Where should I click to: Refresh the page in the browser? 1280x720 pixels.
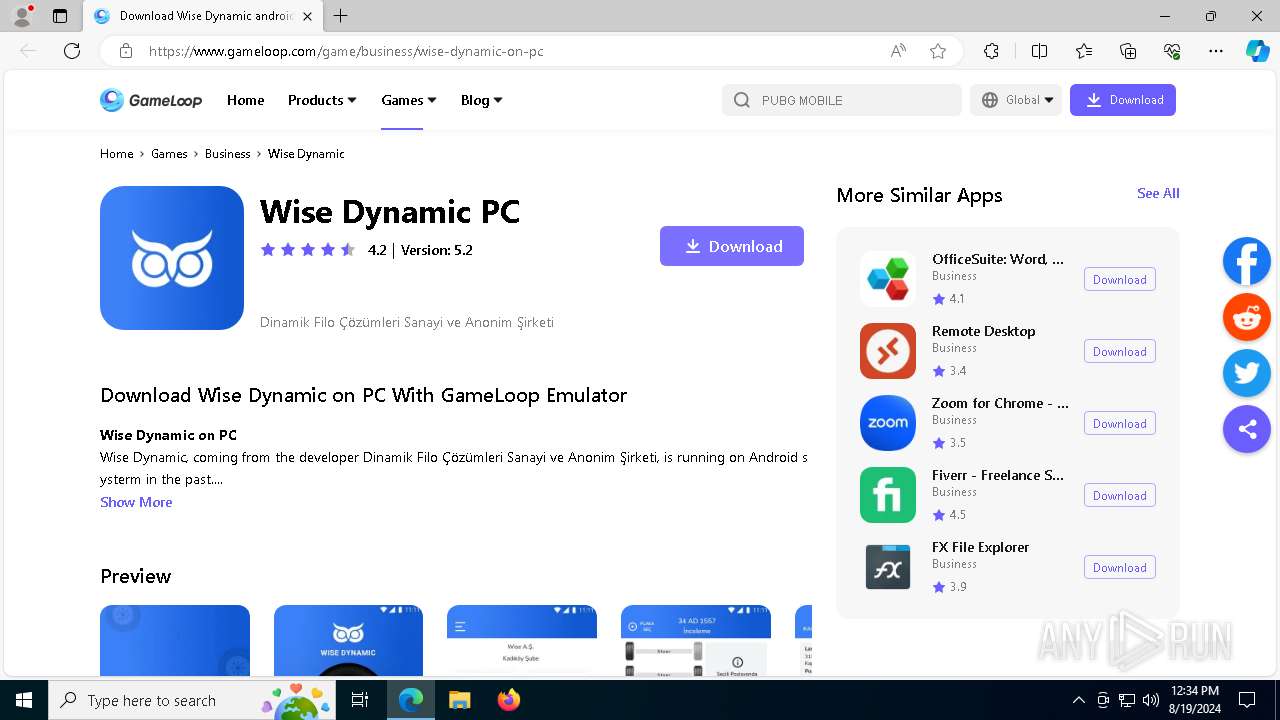(72, 51)
